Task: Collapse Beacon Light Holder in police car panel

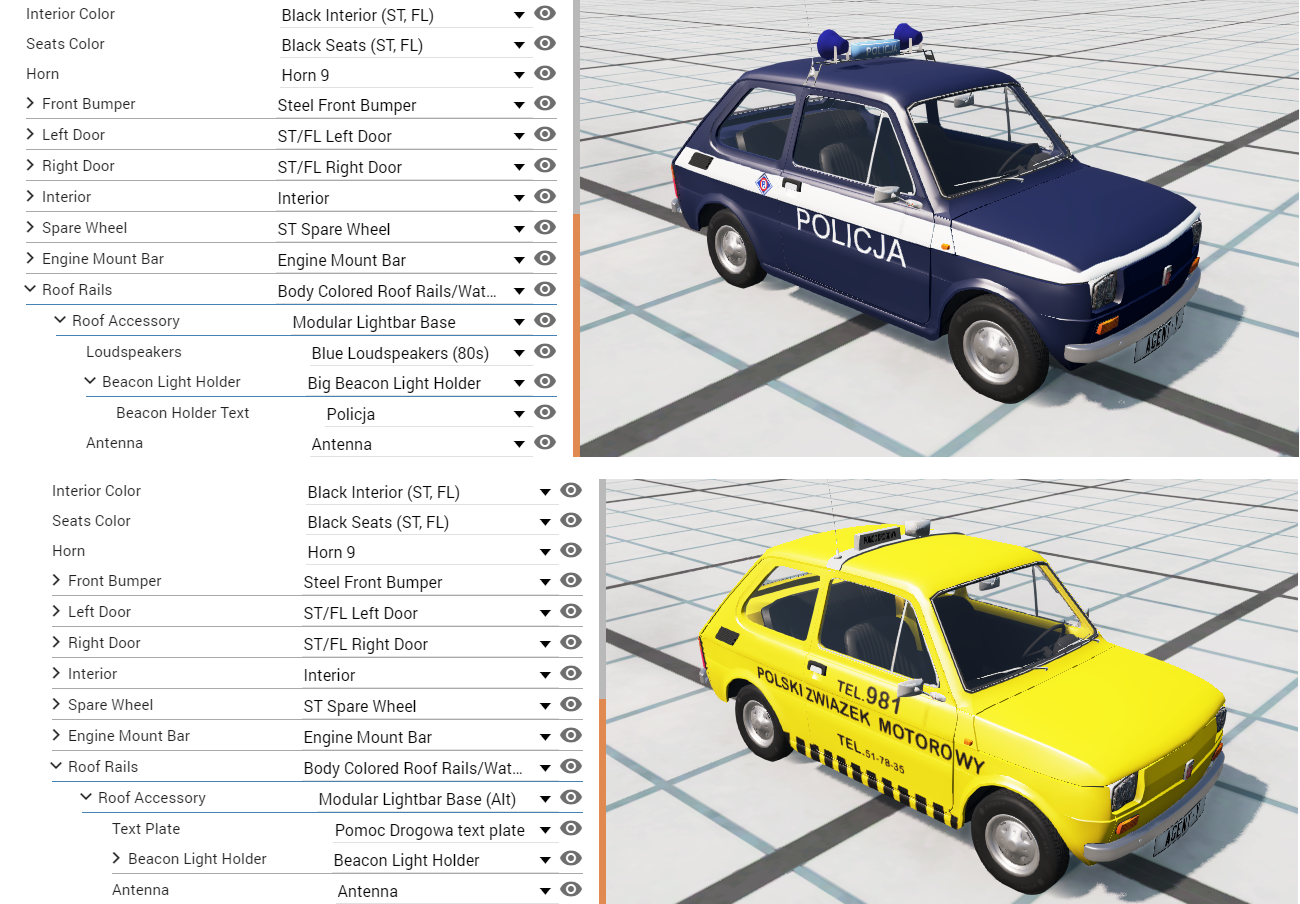Action: pyautogui.click(x=90, y=382)
